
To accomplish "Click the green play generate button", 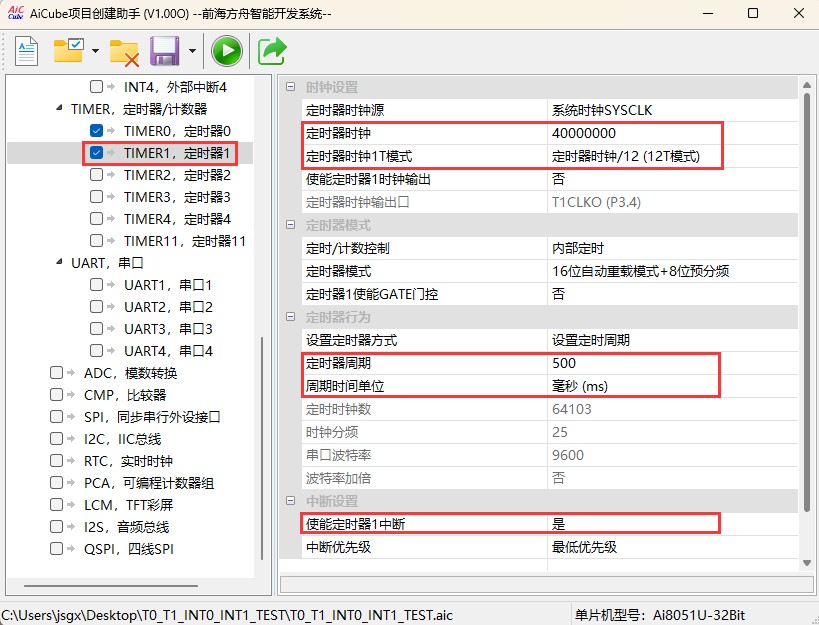I will pyautogui.click(x=227, y=50).
